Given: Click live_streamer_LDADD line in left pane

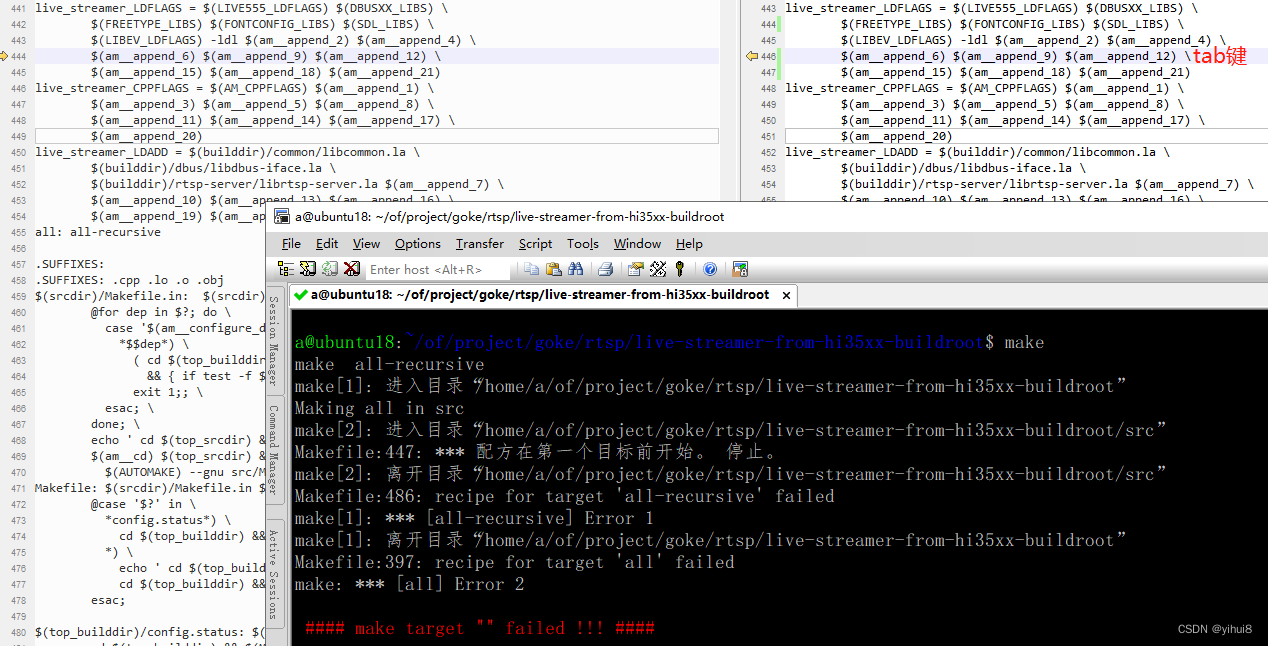Looking at the screenshot, I should 227,152.
